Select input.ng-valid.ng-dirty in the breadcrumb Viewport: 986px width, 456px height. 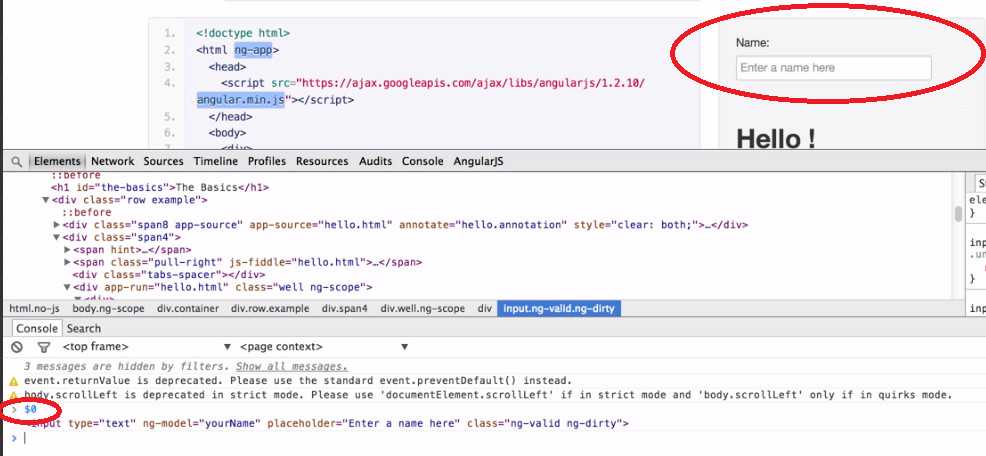(x=559, y=309)
